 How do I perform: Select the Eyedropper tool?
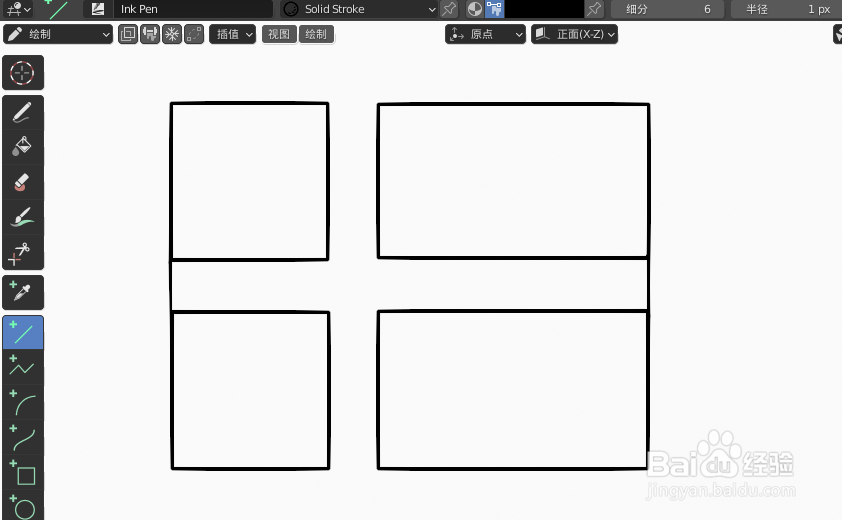pos(23,292)
